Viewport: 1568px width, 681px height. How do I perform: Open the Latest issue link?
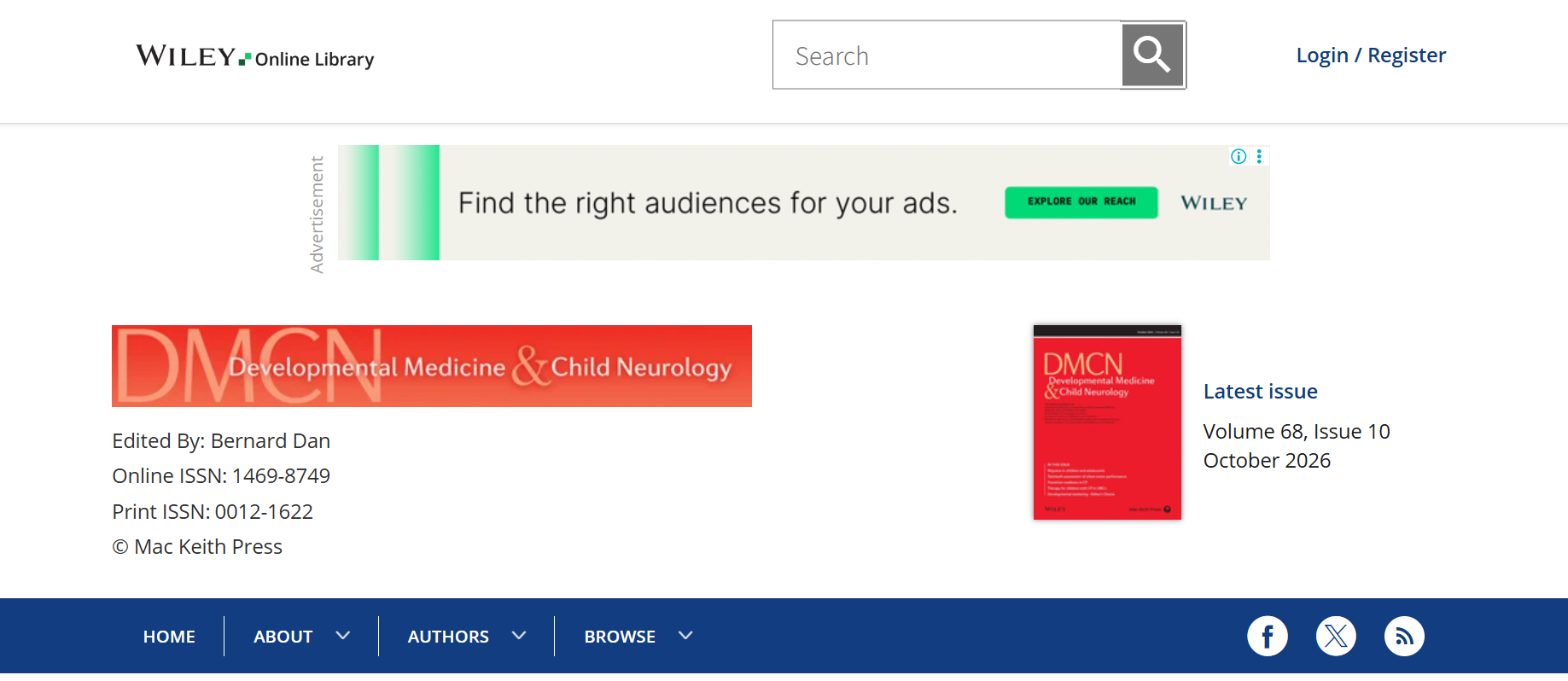(x=1260, y=392)
